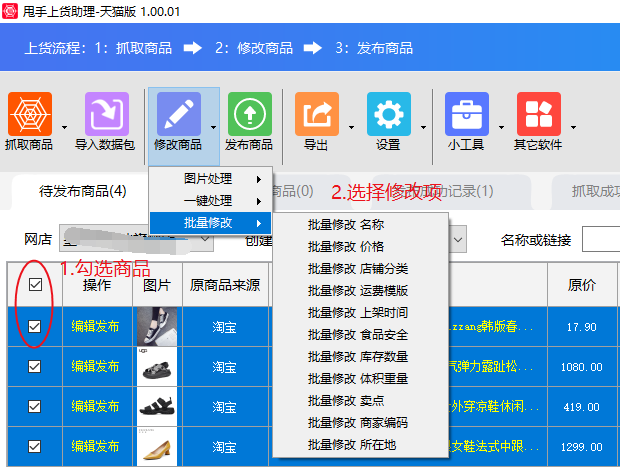
Task: Expand the 修改商品 dropdown arrow
Action: click(214, 127)
